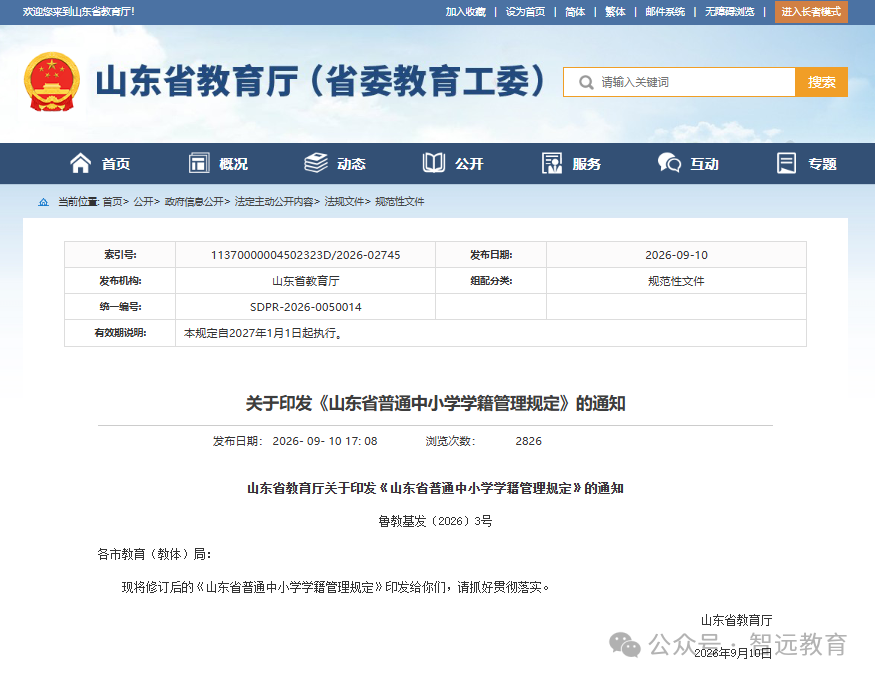Image resolution: width=875 pixels, height=679 pixels.
Task: Click the 统一编号 value SDPR-2026-0050014
Action: 305,307
